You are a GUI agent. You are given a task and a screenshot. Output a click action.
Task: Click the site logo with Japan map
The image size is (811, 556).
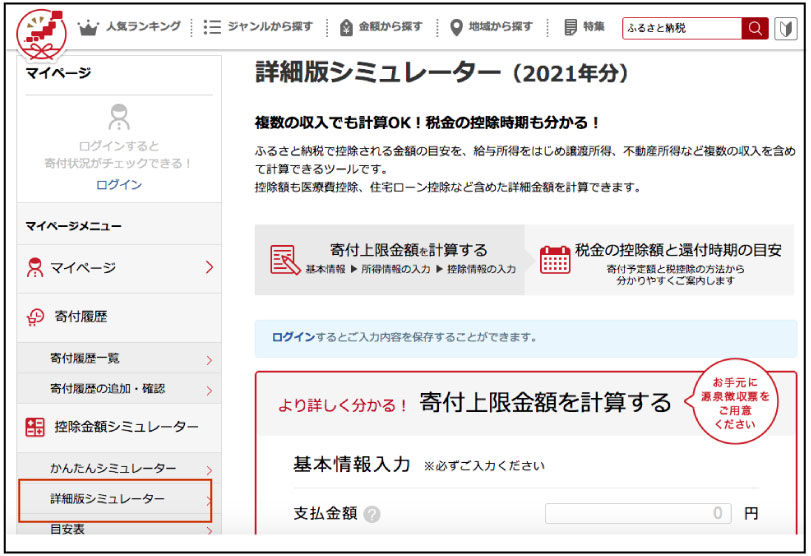point(41,34)
